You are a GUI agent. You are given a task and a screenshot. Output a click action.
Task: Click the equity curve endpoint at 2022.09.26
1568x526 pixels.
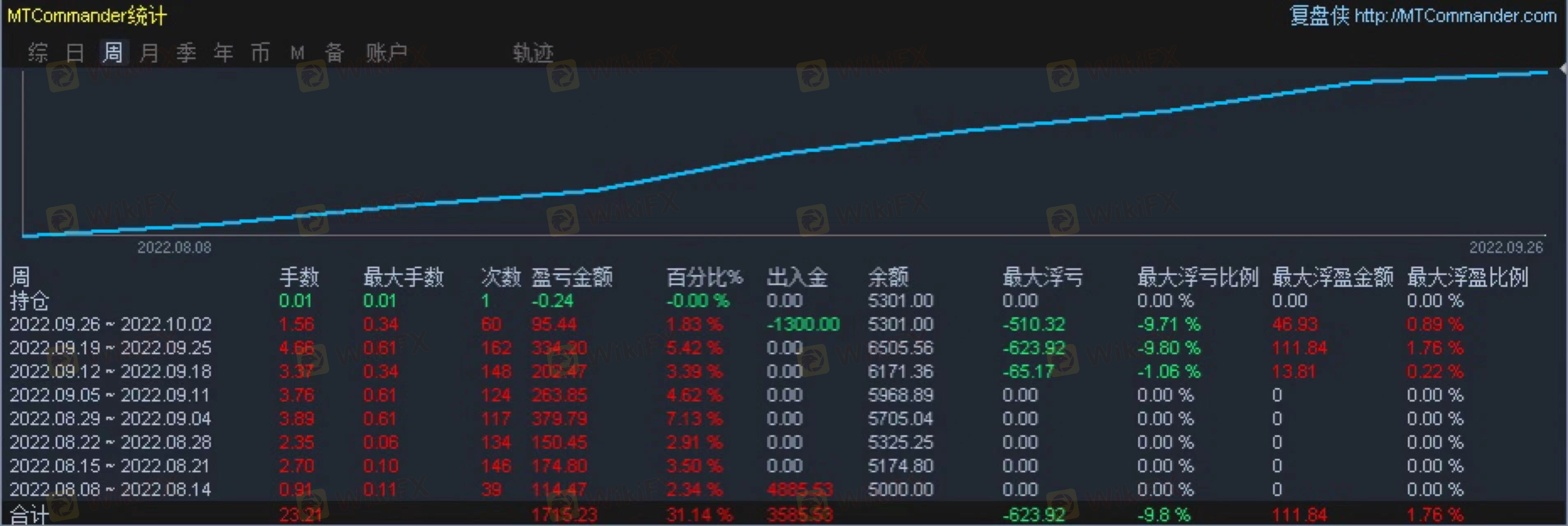(1547, 72)
